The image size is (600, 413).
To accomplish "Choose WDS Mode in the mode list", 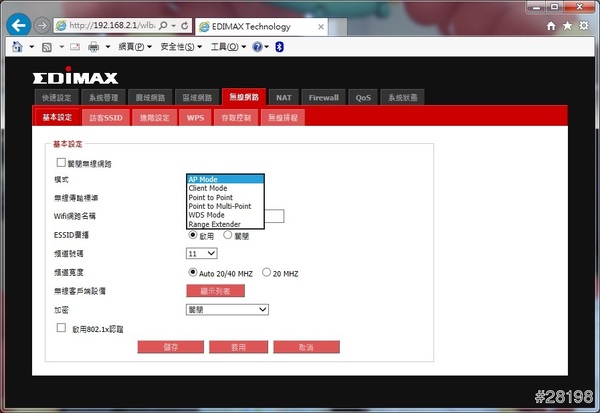I will click(x=225, y=215).
